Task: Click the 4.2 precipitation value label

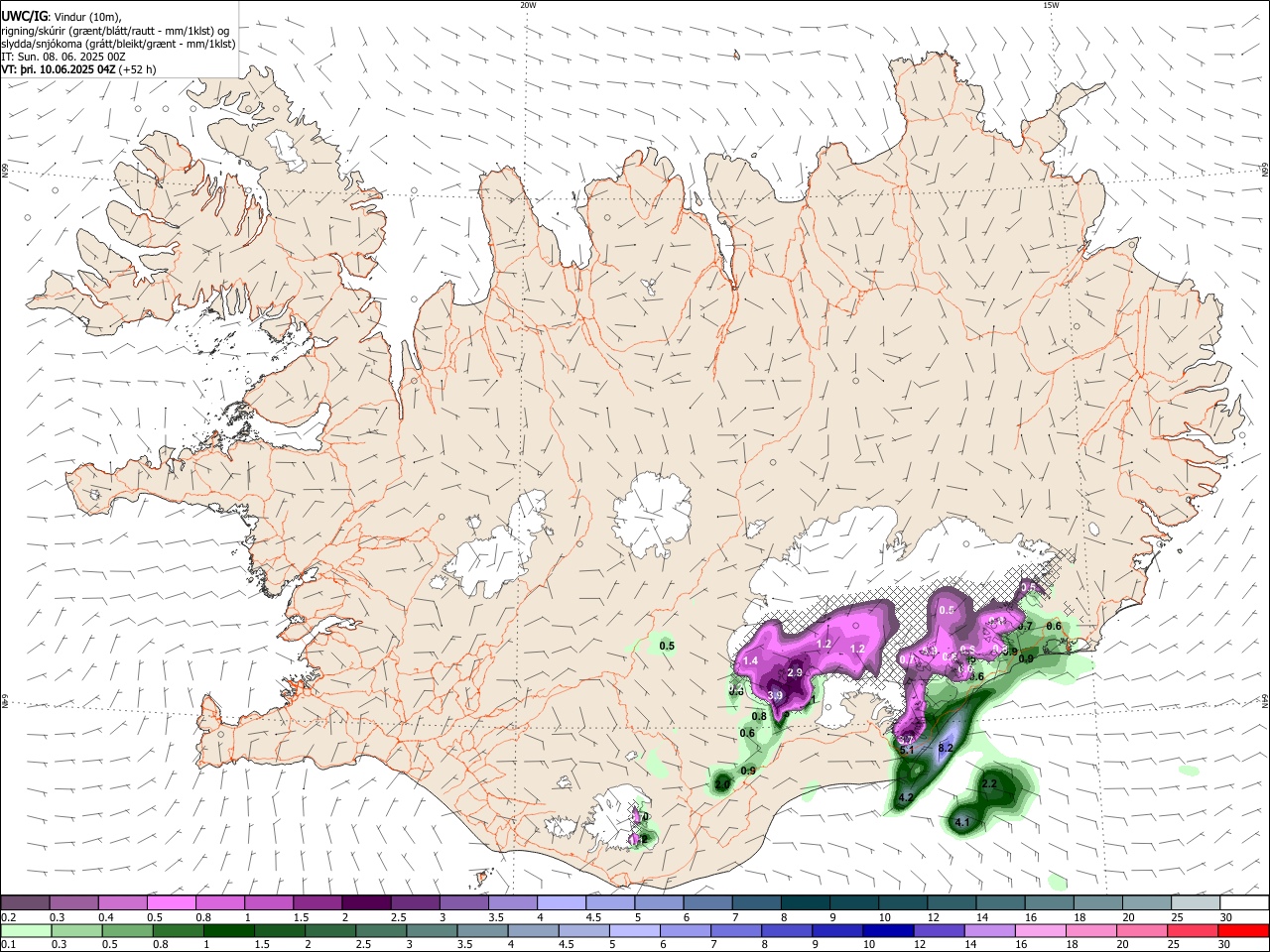Action: pos(905,797)
